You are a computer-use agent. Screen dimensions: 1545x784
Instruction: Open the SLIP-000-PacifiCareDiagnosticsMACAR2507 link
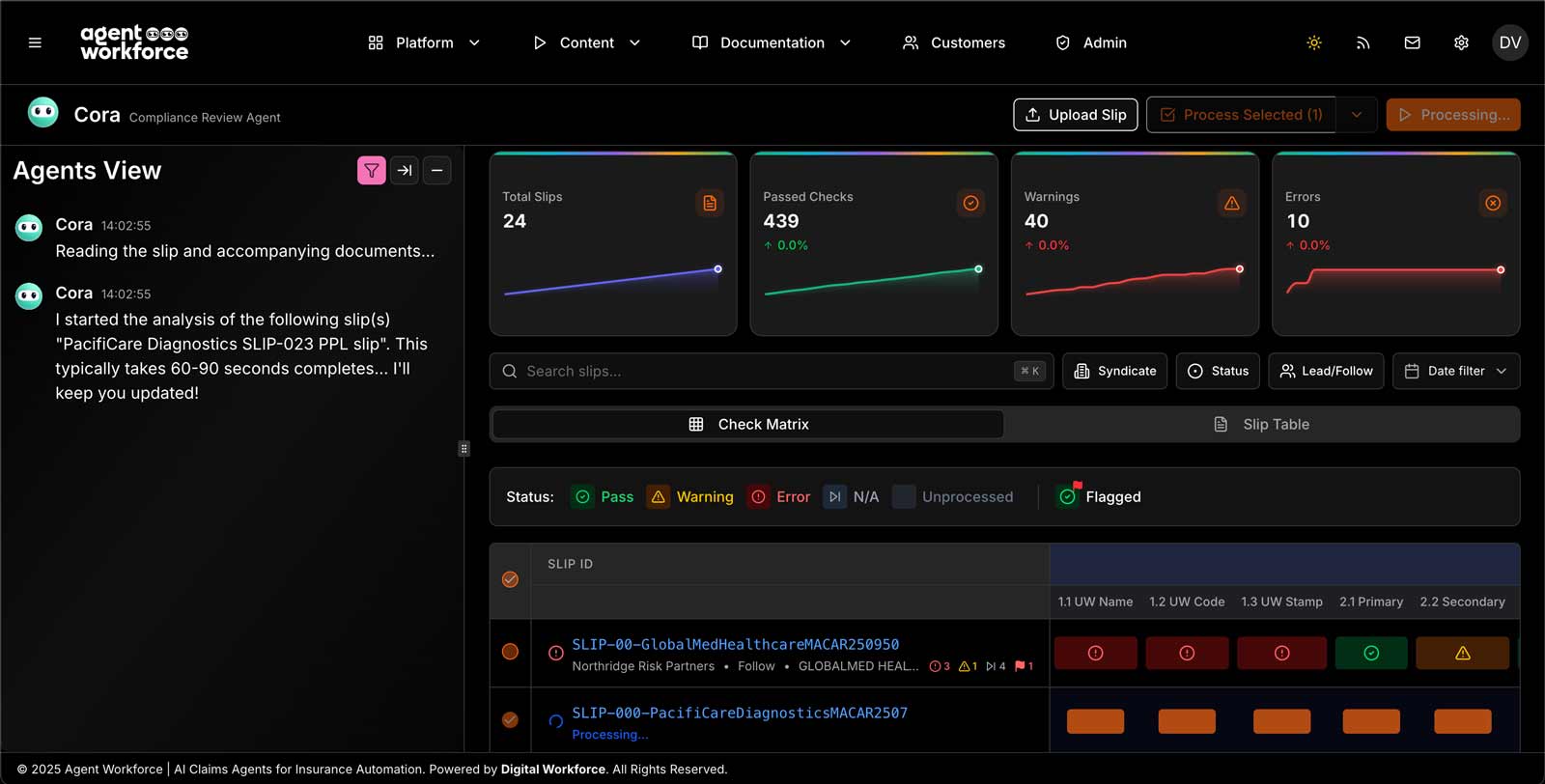pos(740,714)
